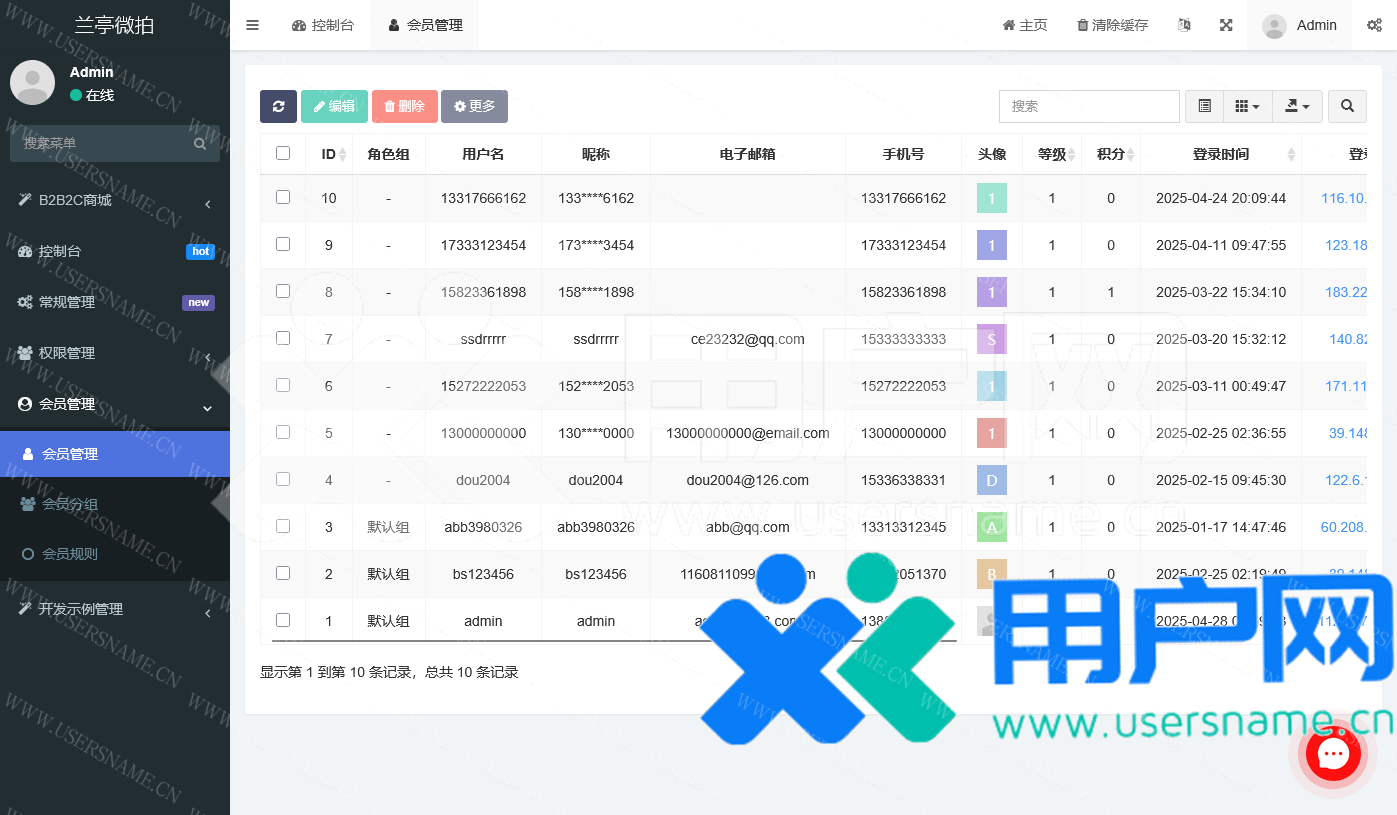Viewport: 1397px width, 815px height.
Task: Click the avatar of user 13000000000
Action: 992,433
